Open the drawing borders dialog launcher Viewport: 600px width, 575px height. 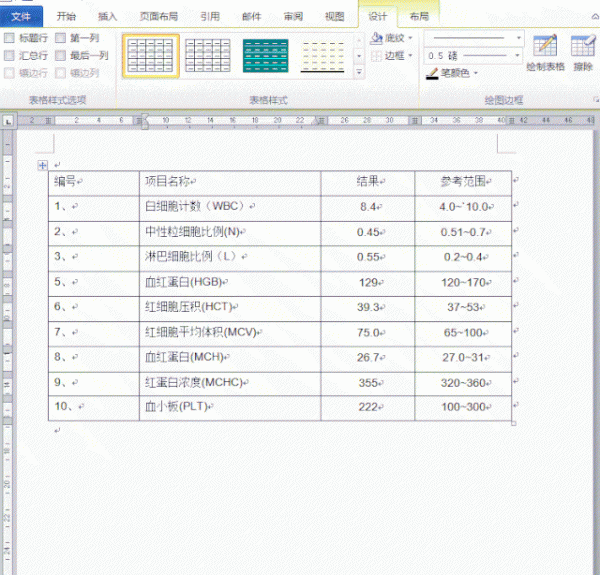pyautogui.click(x=596, y=99)
